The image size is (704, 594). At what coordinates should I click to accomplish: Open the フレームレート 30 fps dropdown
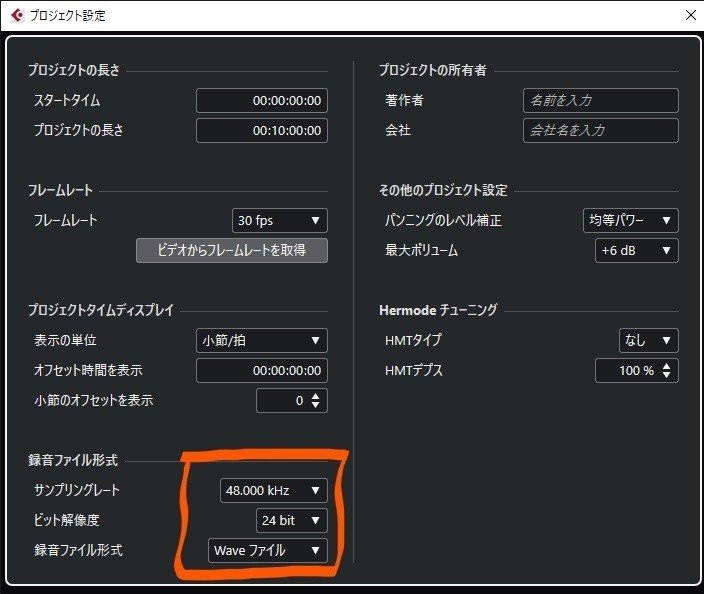280,220
